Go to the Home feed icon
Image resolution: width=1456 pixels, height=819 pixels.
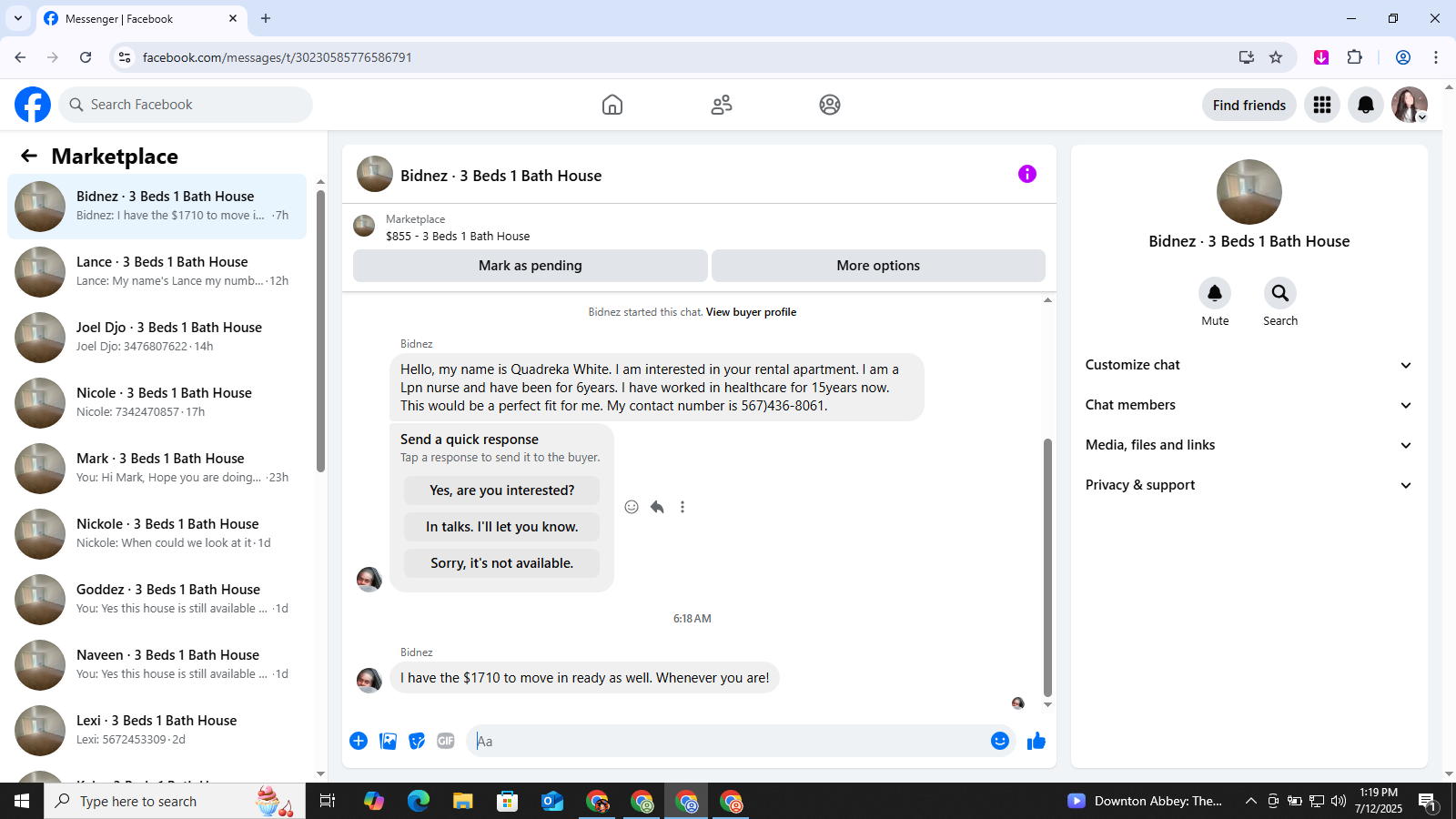click(612, 105)
